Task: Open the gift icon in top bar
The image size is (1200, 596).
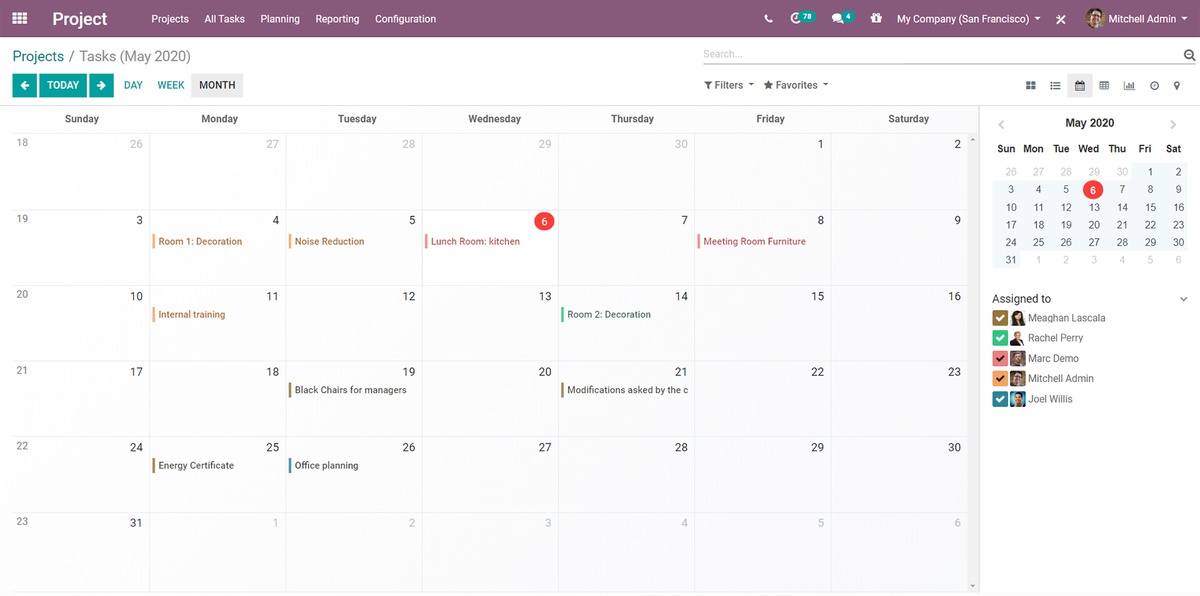Action: click(876, 19)
